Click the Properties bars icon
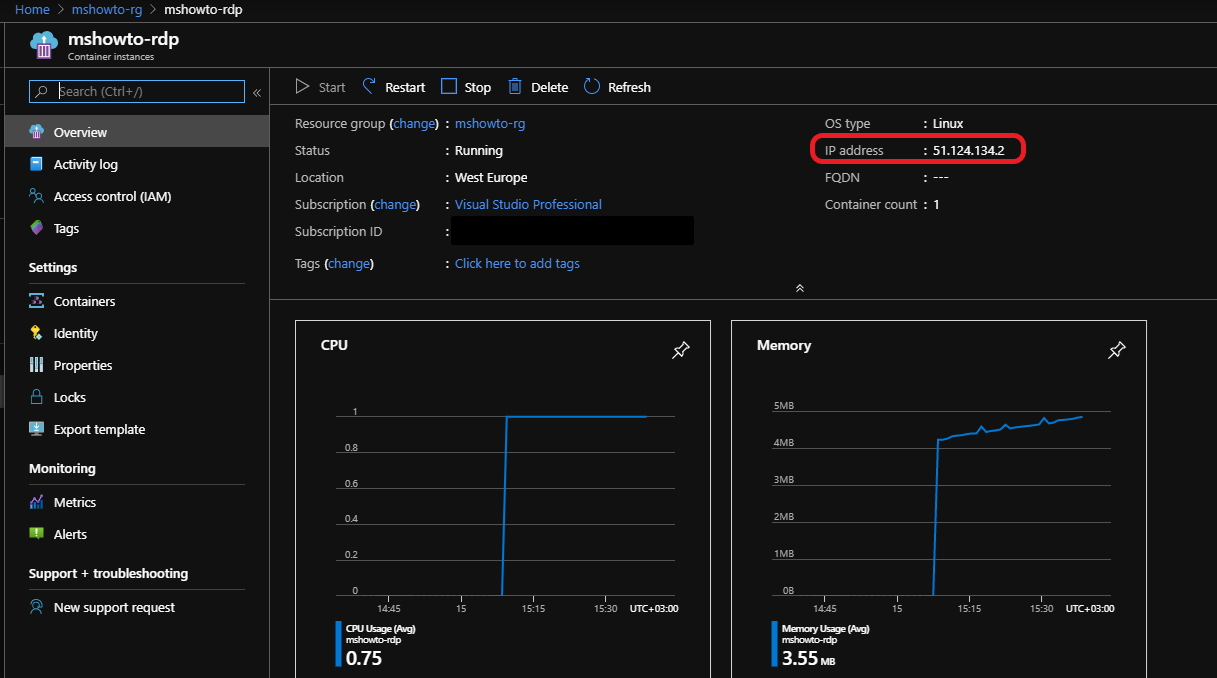The width and height of the screenshot is (1217, 678). tap(37, 365)
